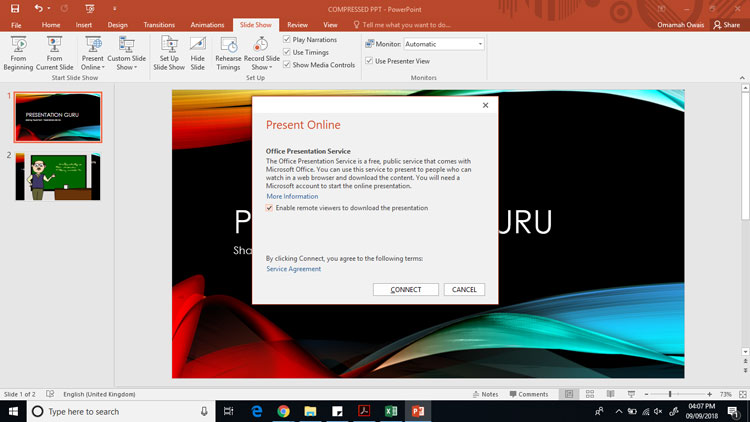Click the Share button
This screenshot has width=750, height=422.
coord(727,25)
